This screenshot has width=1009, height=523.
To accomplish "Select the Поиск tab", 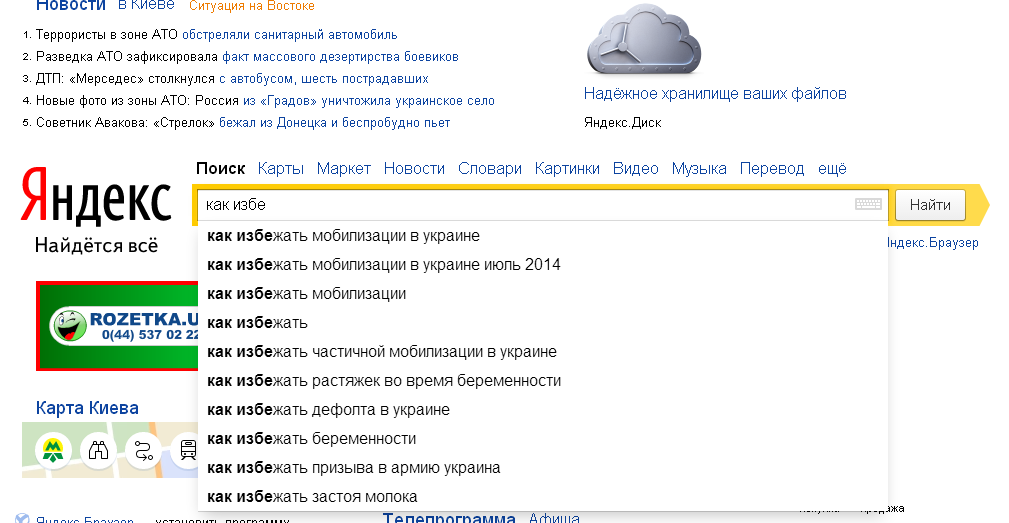I will tap(220, 169).
